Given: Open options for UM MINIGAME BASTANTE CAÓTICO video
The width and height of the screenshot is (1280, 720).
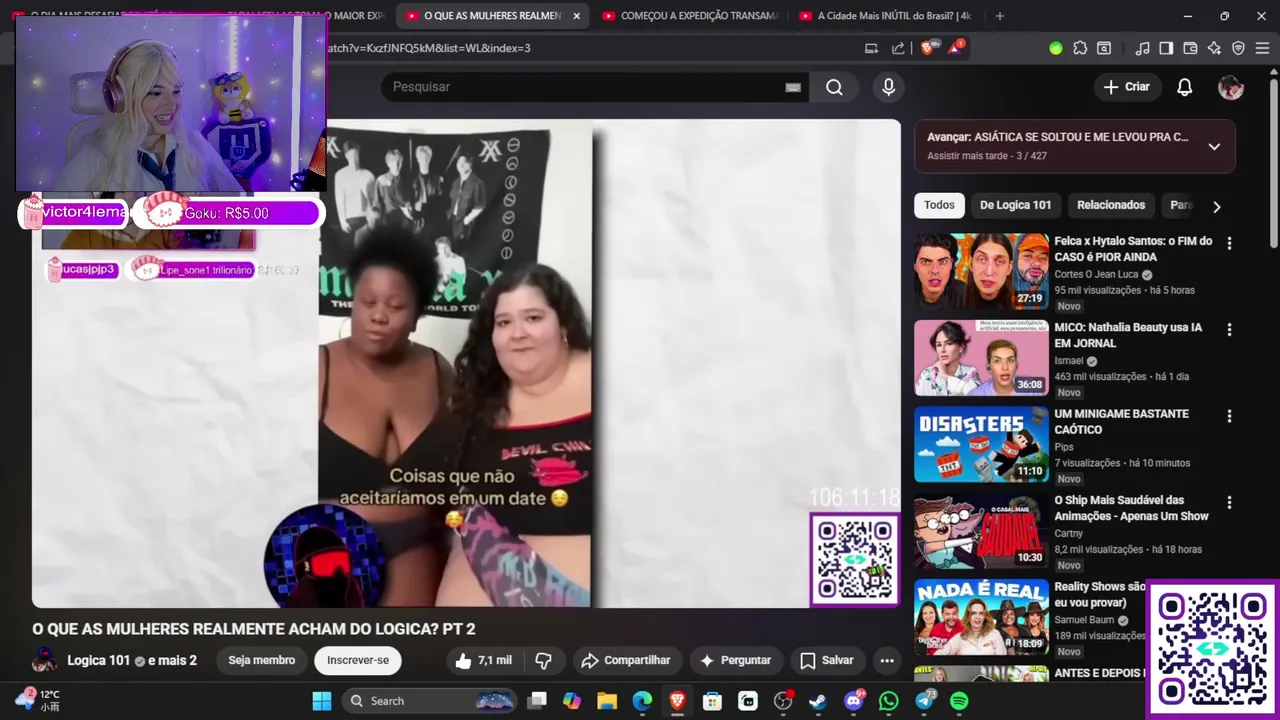Looking at the screenshot, I should [x=1229, y=416].
